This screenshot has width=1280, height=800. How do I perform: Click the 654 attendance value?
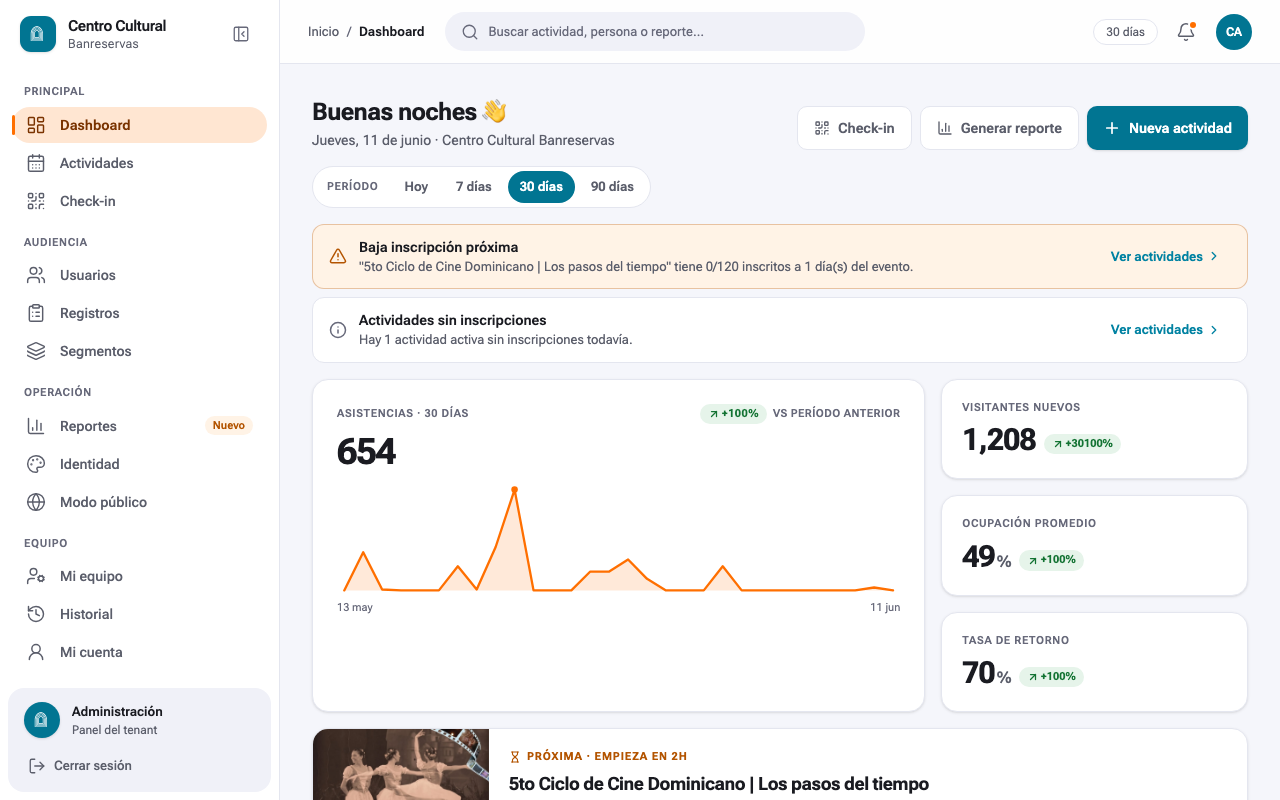point(366,452)
